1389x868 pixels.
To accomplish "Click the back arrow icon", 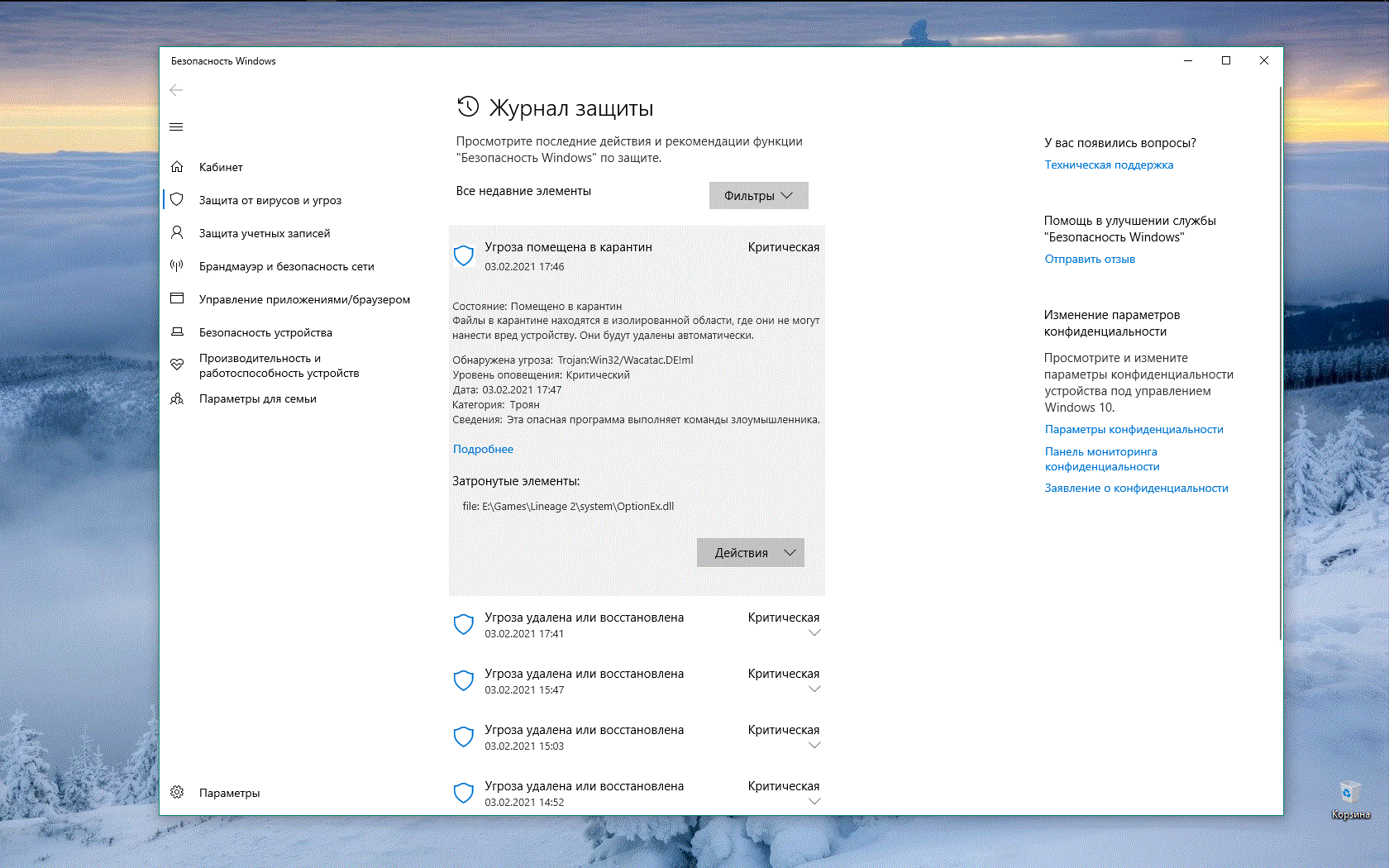I will pos(176,90).
